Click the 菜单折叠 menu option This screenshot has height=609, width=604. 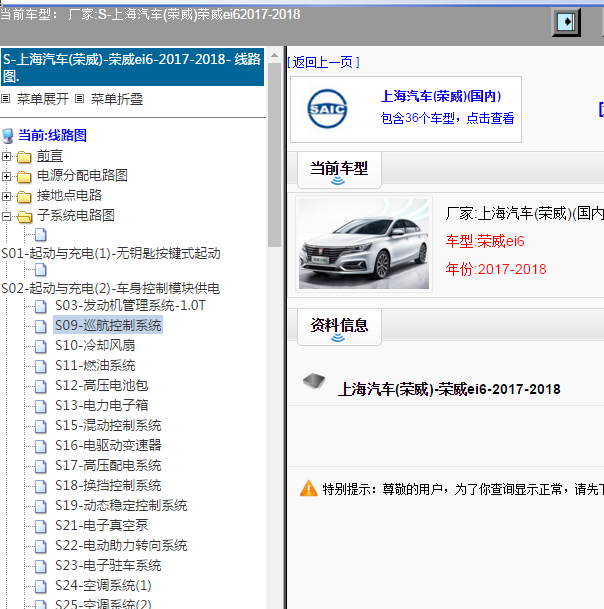tap(117, 99)
